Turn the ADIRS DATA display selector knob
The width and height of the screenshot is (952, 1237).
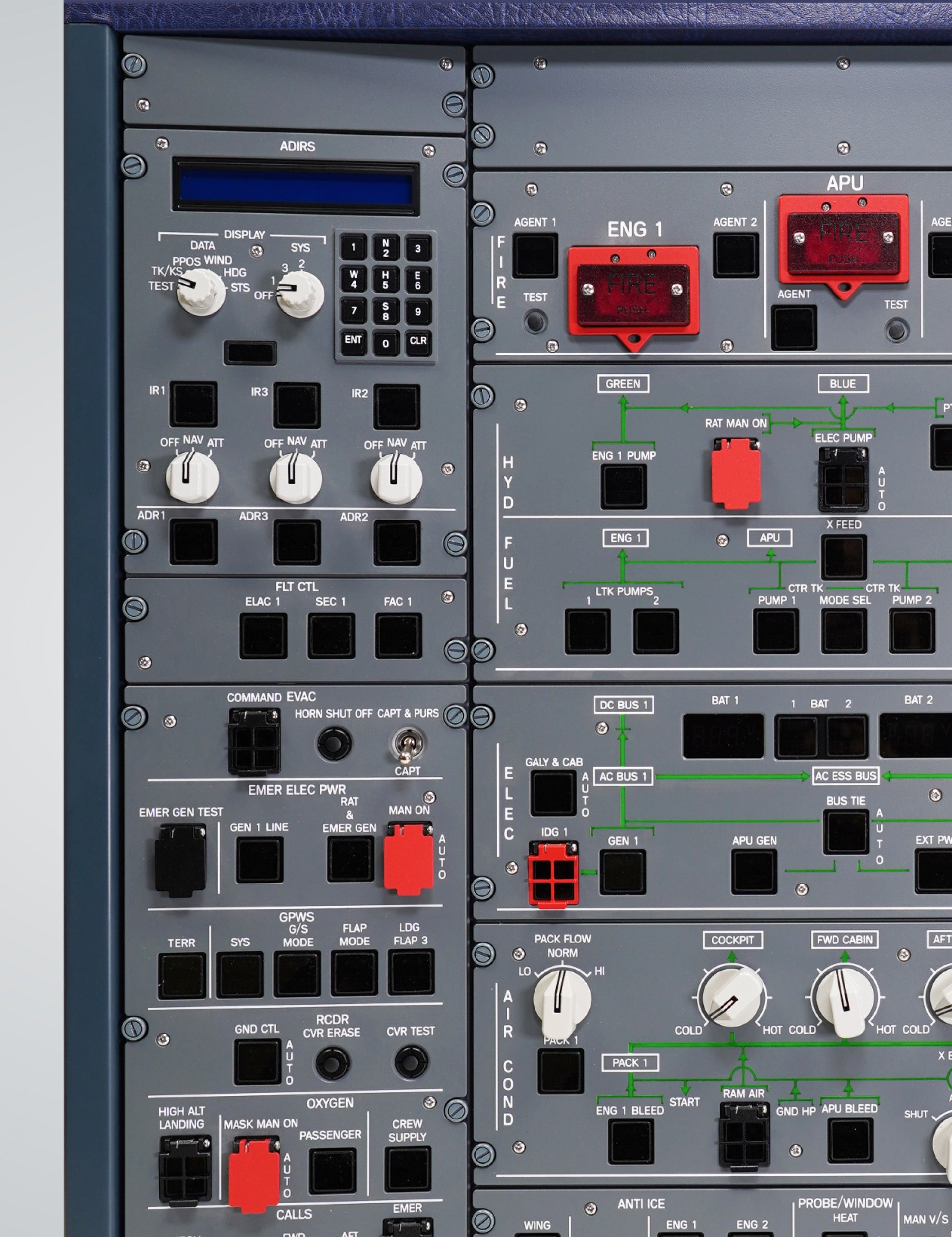point(201,292)
